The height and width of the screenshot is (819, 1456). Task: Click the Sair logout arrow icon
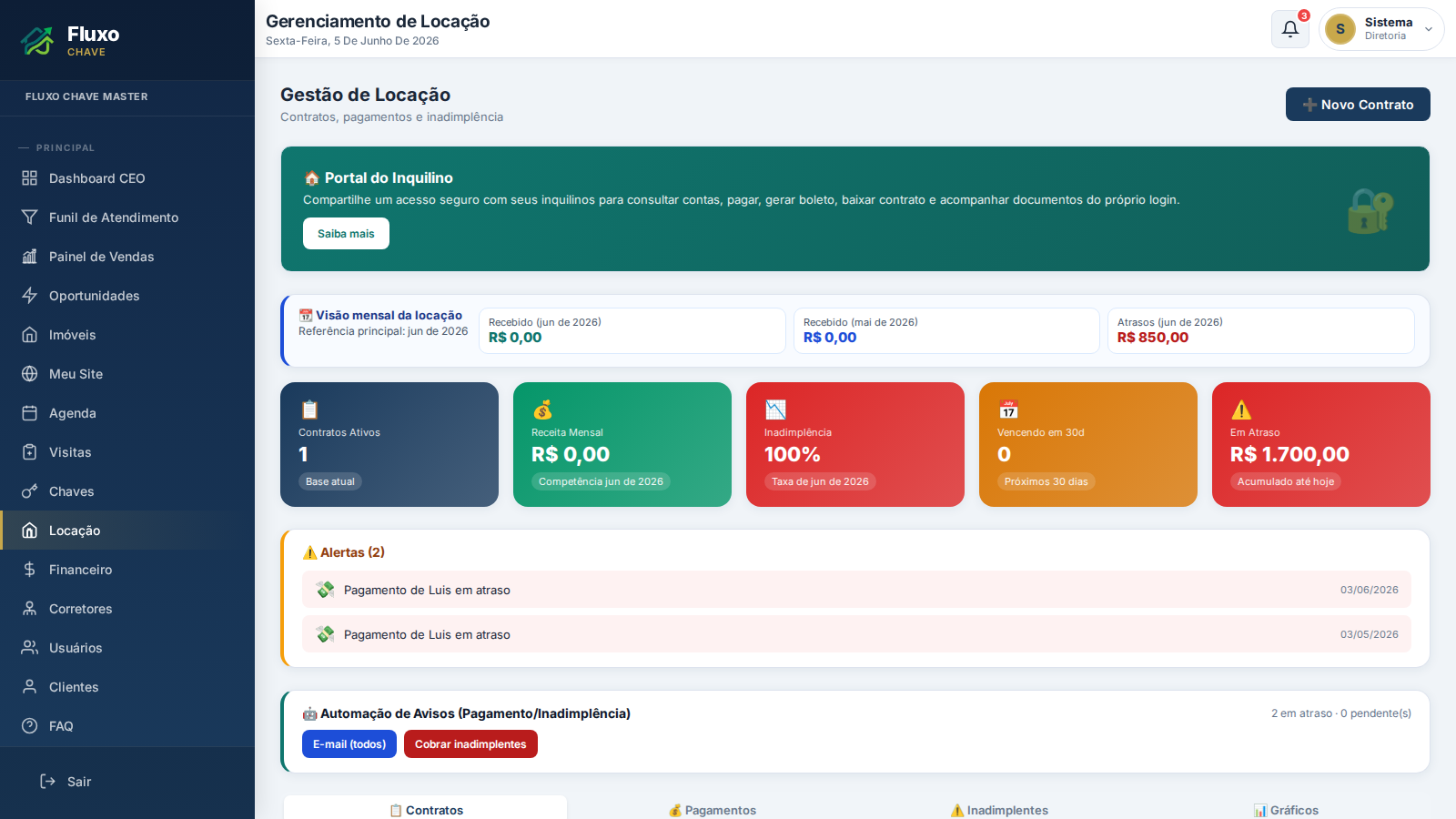[x=48, y=782]
